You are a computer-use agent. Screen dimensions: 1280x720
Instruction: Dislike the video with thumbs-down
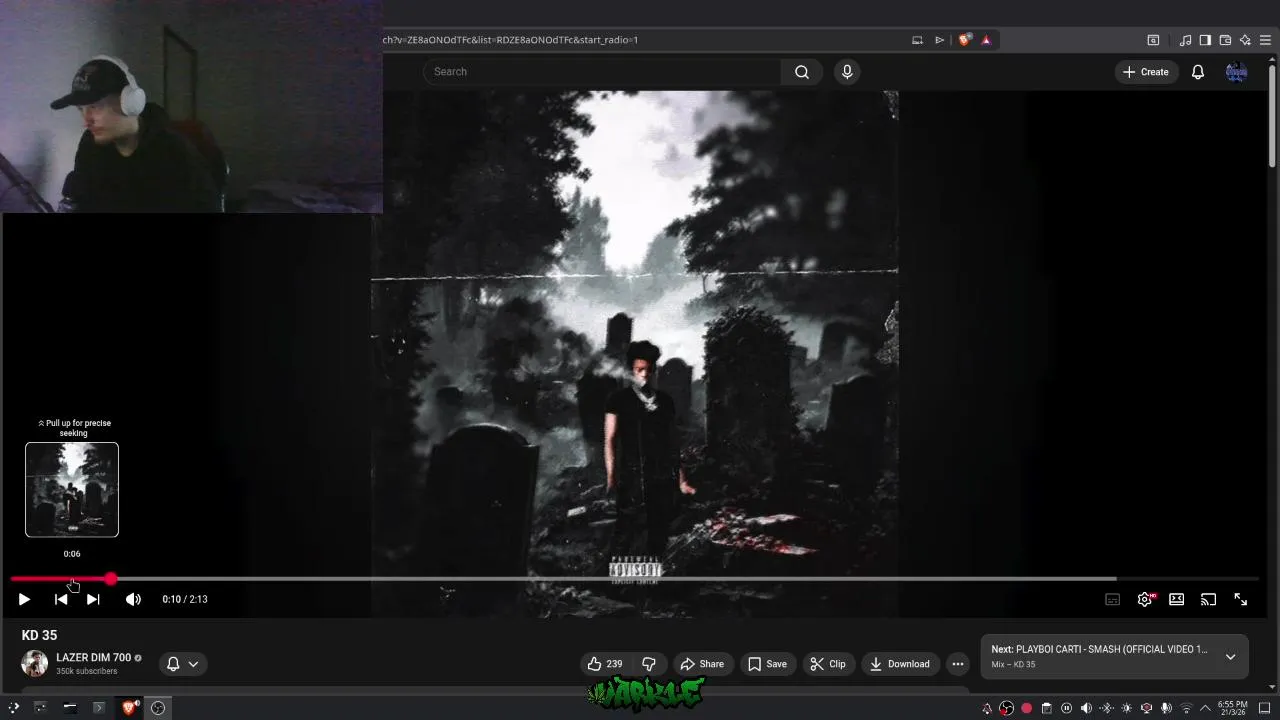(x=649, y=664)
